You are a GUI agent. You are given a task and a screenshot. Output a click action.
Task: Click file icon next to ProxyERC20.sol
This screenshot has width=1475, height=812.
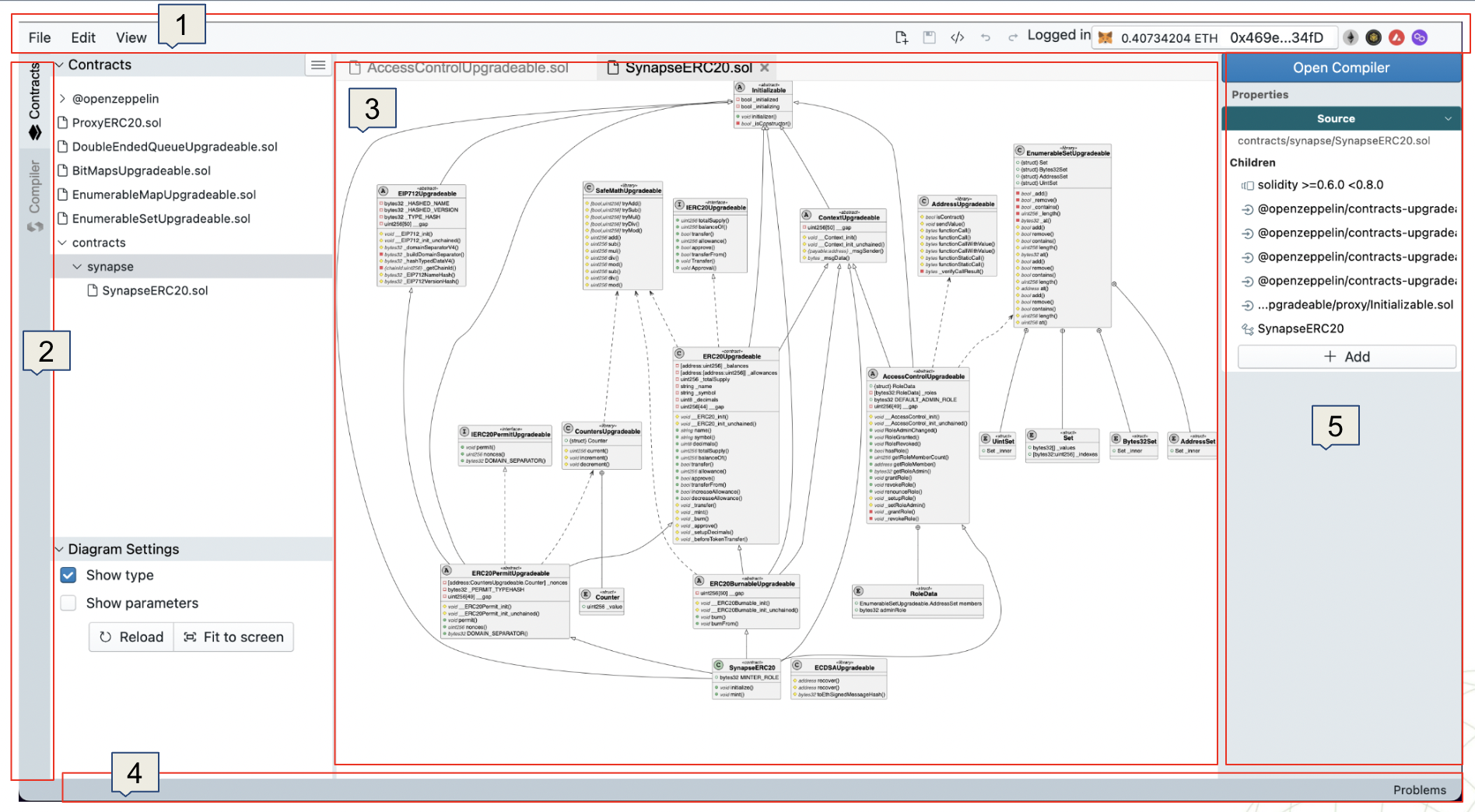pyautogui.click(x=63, y=123)
